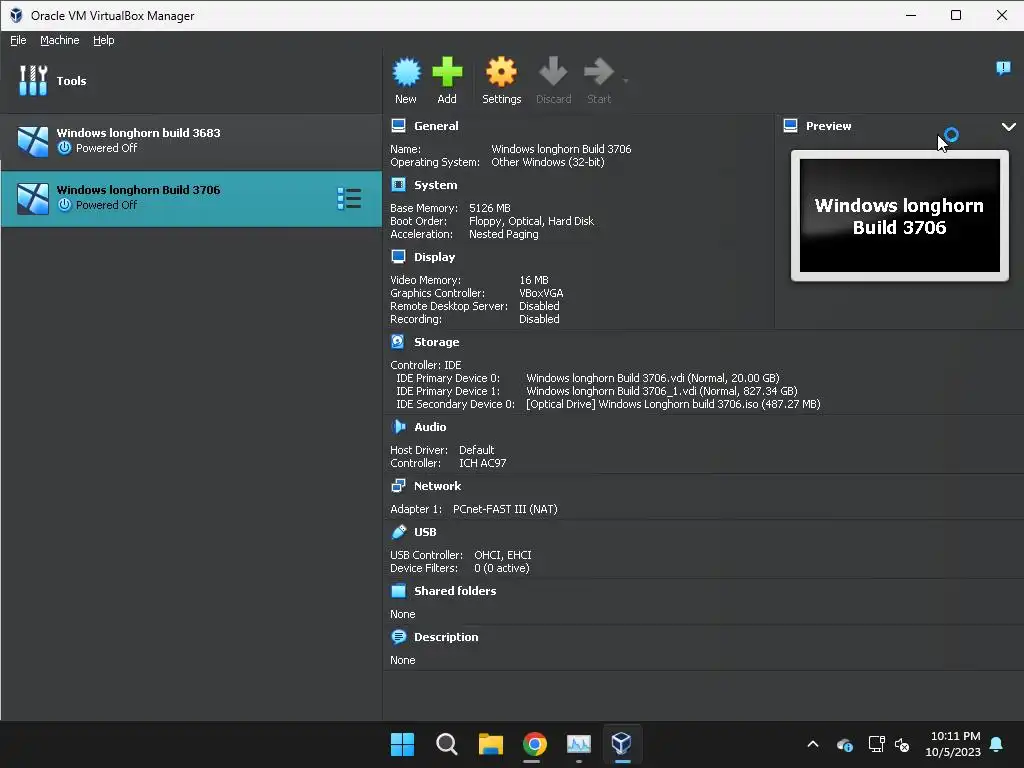Open the Audio section heading link
The image size is (1024, 768).
[x=430, y=426]
